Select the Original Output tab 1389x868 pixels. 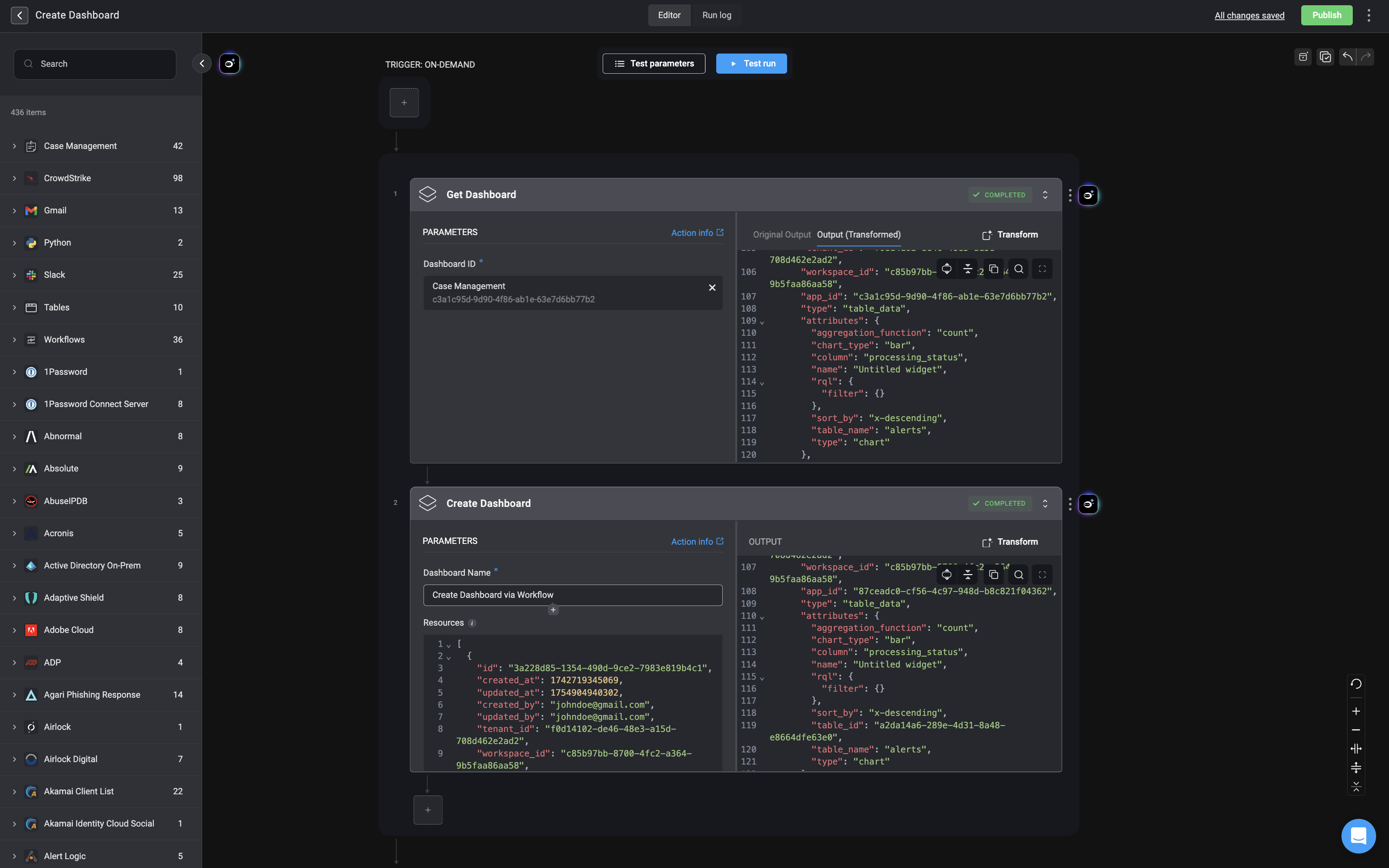click(x=781, y=235)
